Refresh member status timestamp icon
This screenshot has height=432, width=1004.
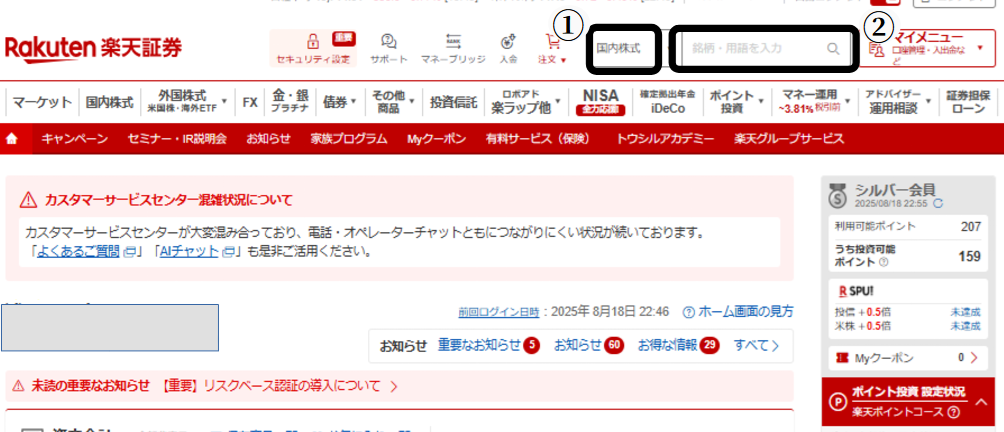[939, 204]
